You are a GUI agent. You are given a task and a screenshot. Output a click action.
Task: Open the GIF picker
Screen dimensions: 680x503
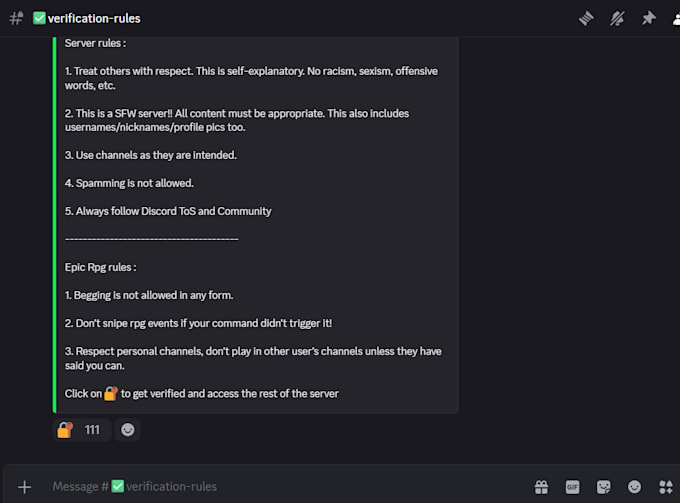coord(572,487)
